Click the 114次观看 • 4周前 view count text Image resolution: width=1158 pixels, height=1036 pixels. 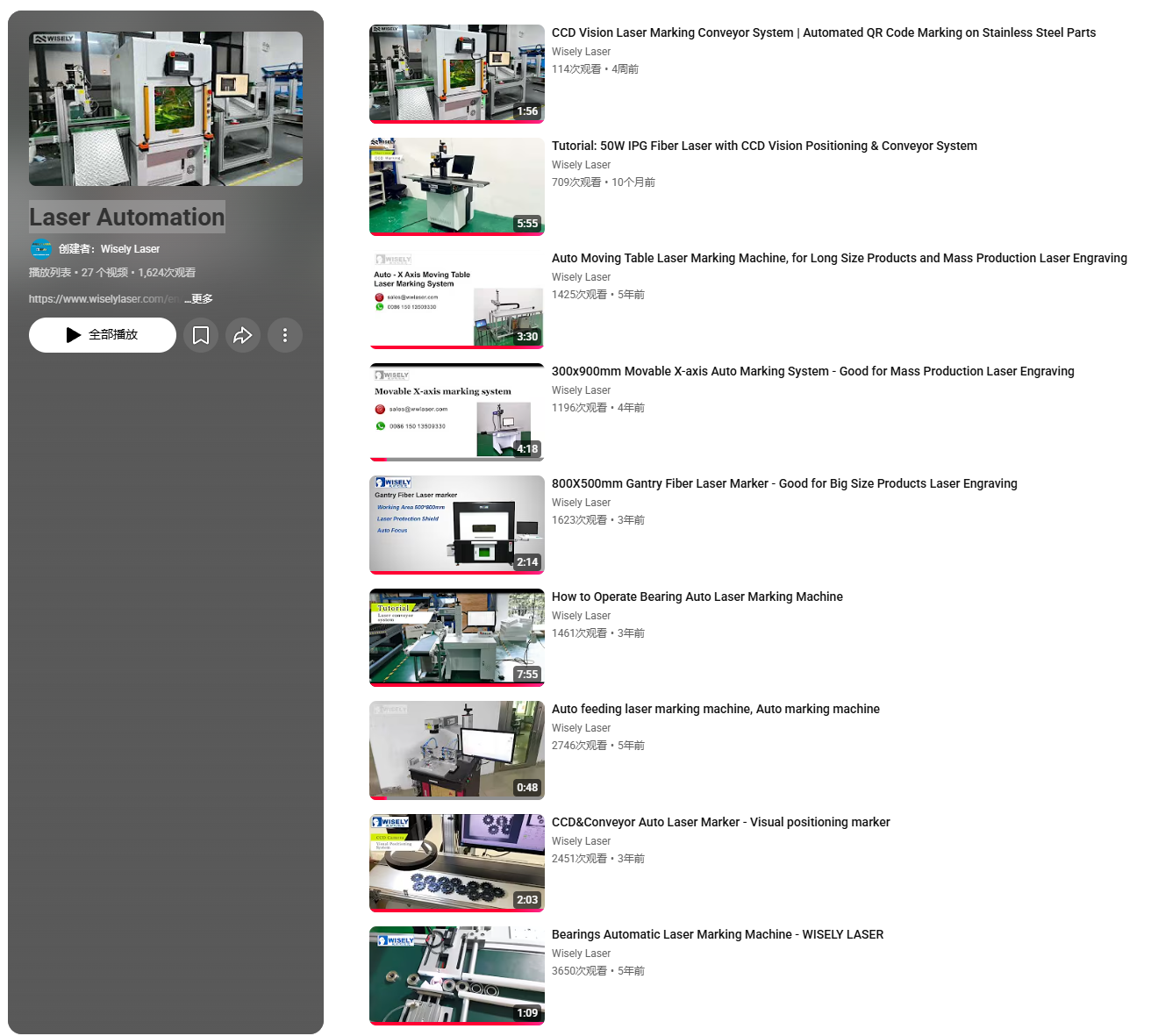(595, 69)
